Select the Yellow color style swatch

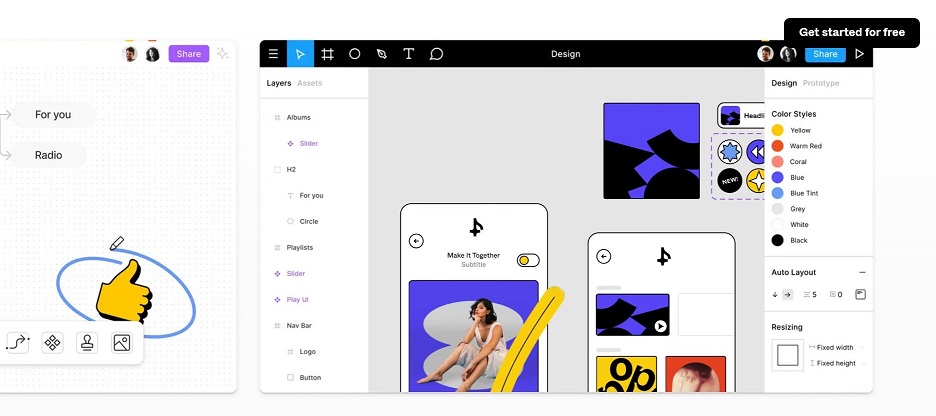[x=777, y=130]
